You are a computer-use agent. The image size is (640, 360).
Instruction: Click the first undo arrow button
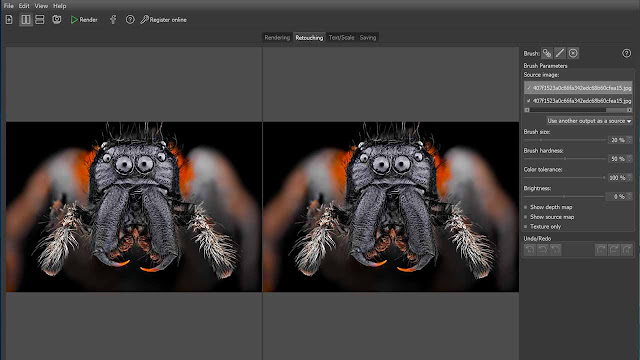pyautogui.click(x=530, y=250)
